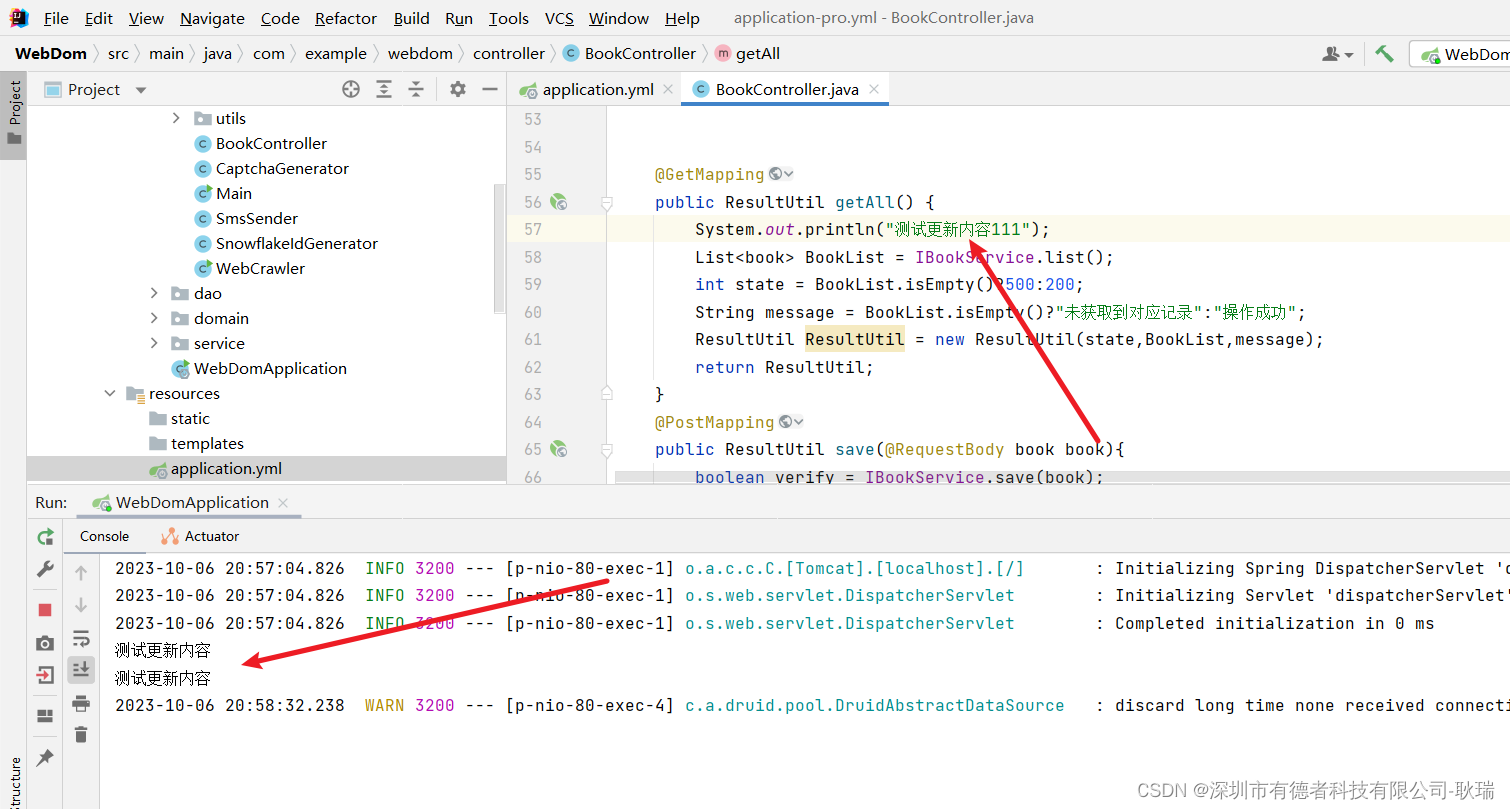
Task: Hide the Project panel with minus icon
Action: (490, 89)
